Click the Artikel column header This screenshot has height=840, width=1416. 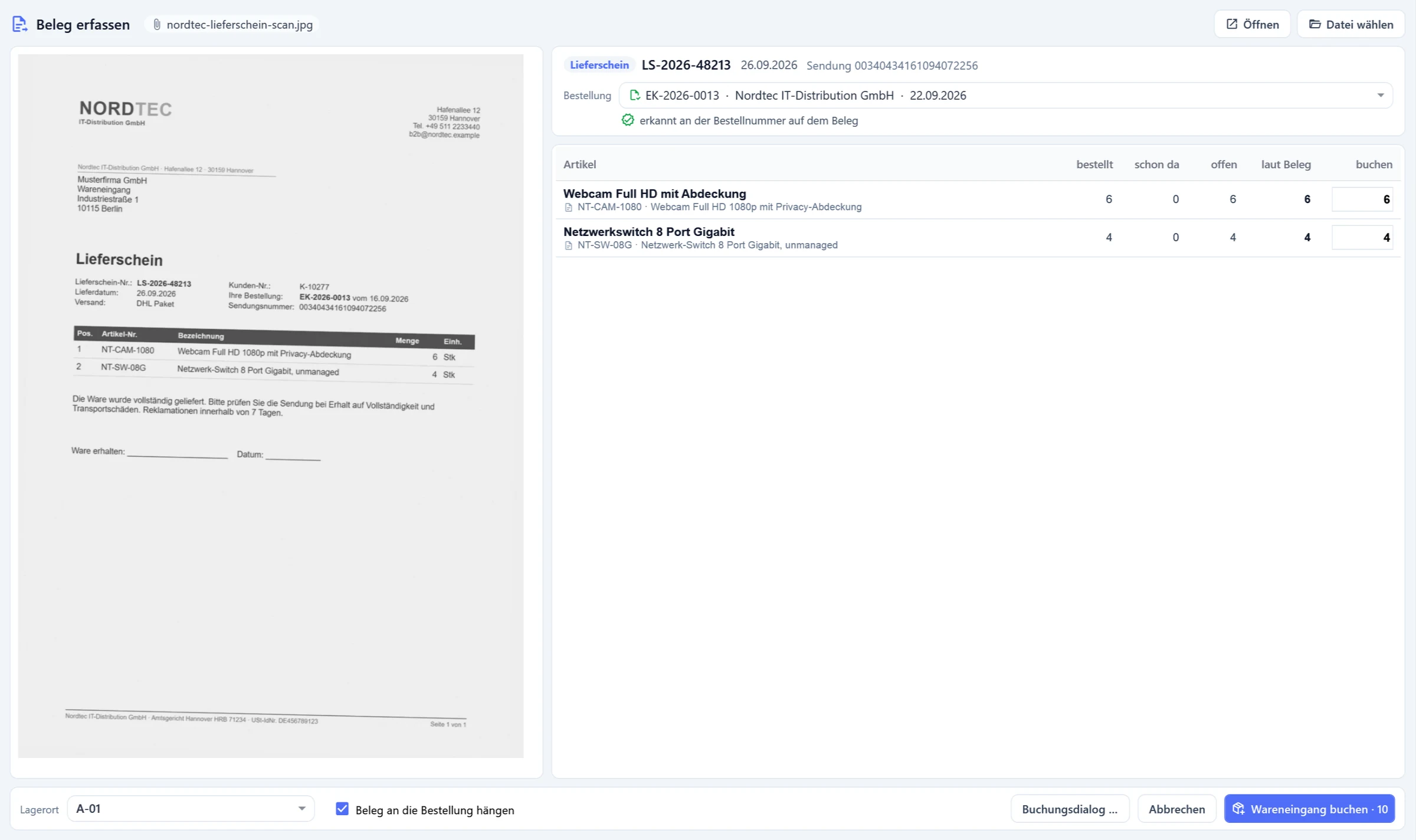579,165
